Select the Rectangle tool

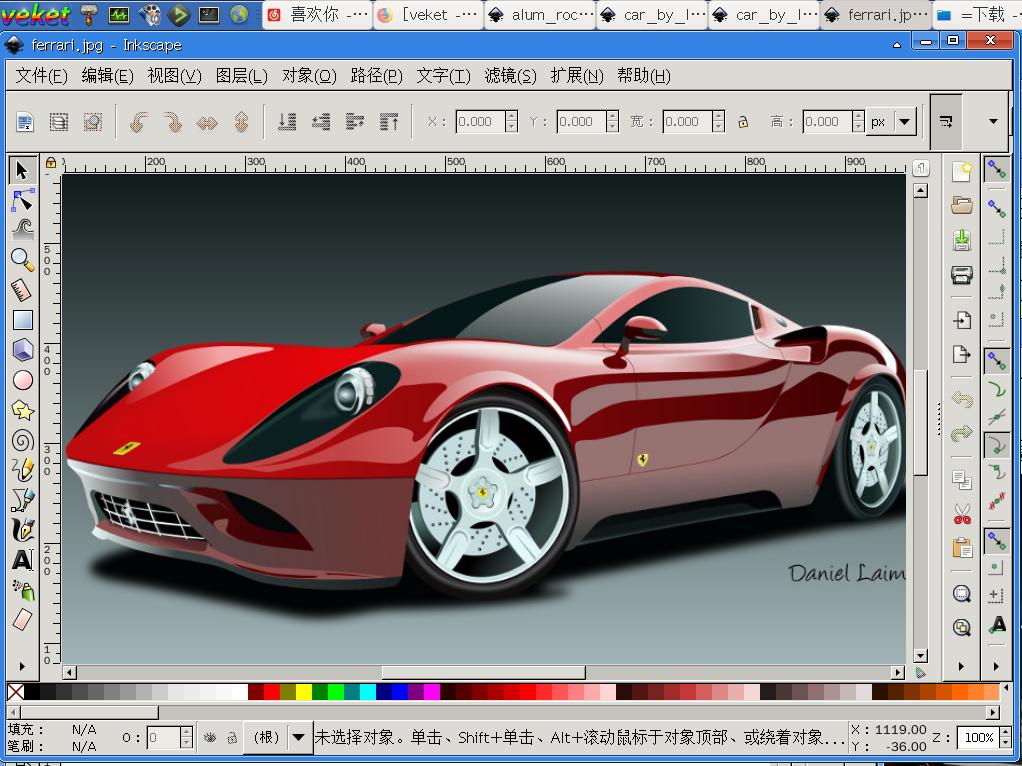[x=22, y=320]
